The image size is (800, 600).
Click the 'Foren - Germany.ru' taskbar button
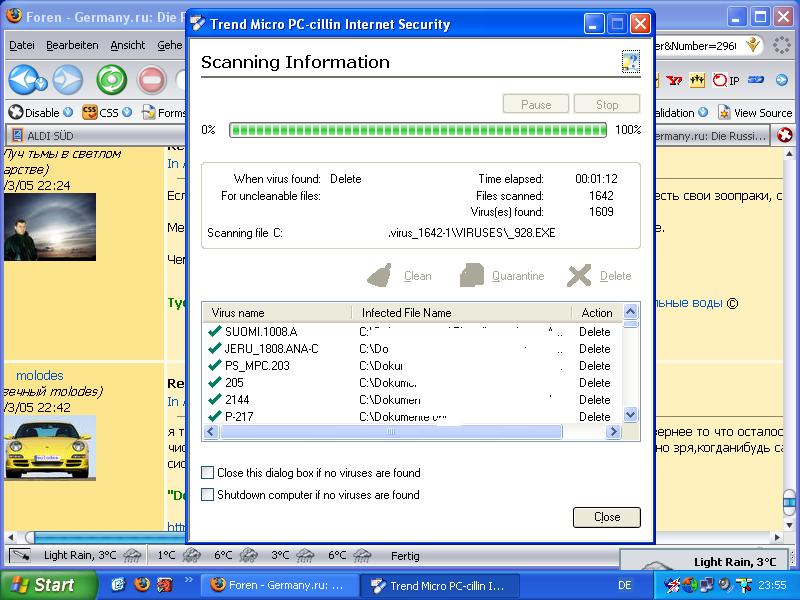pos(280,585)
